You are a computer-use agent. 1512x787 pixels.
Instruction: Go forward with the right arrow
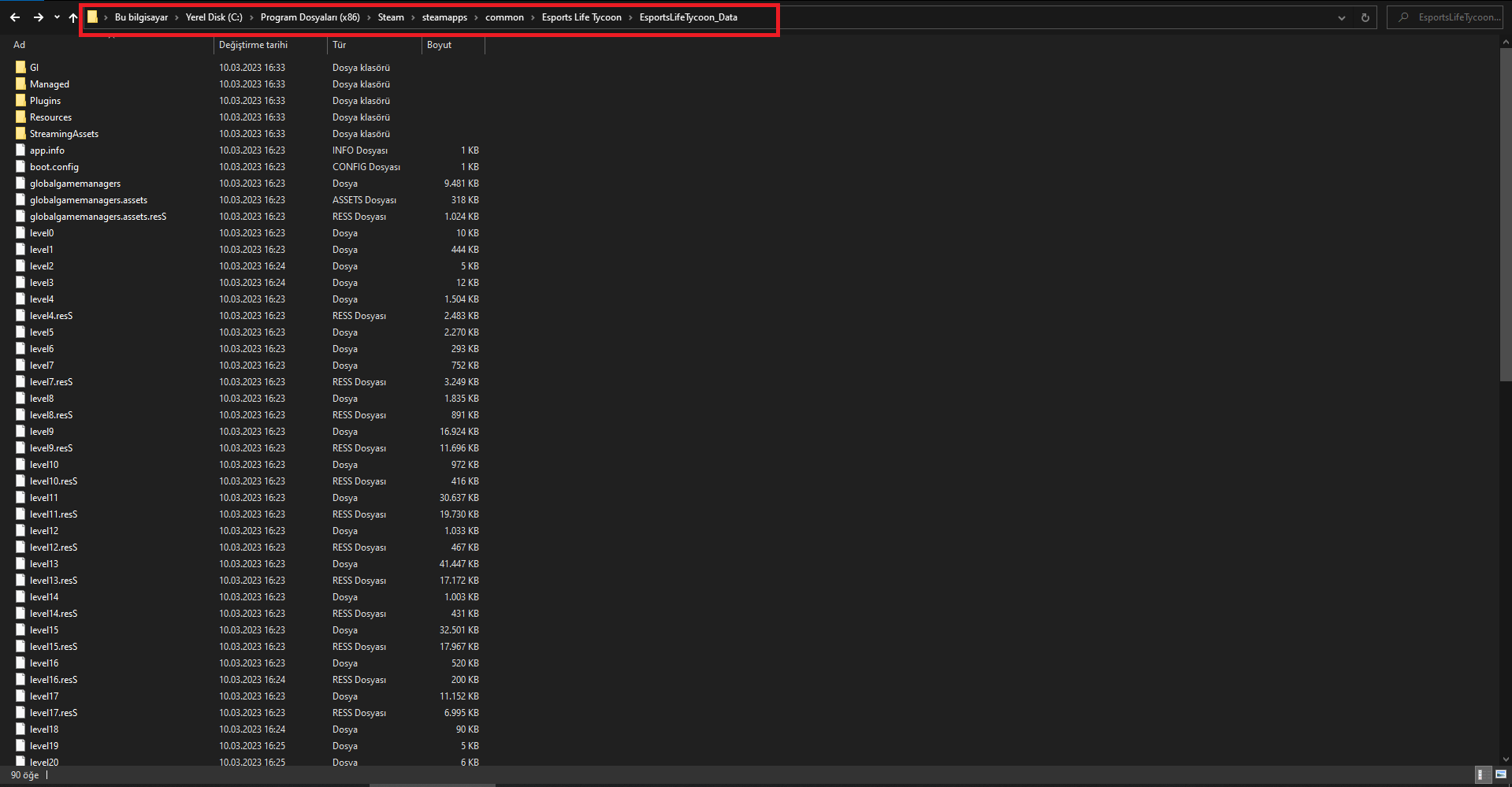38,17
